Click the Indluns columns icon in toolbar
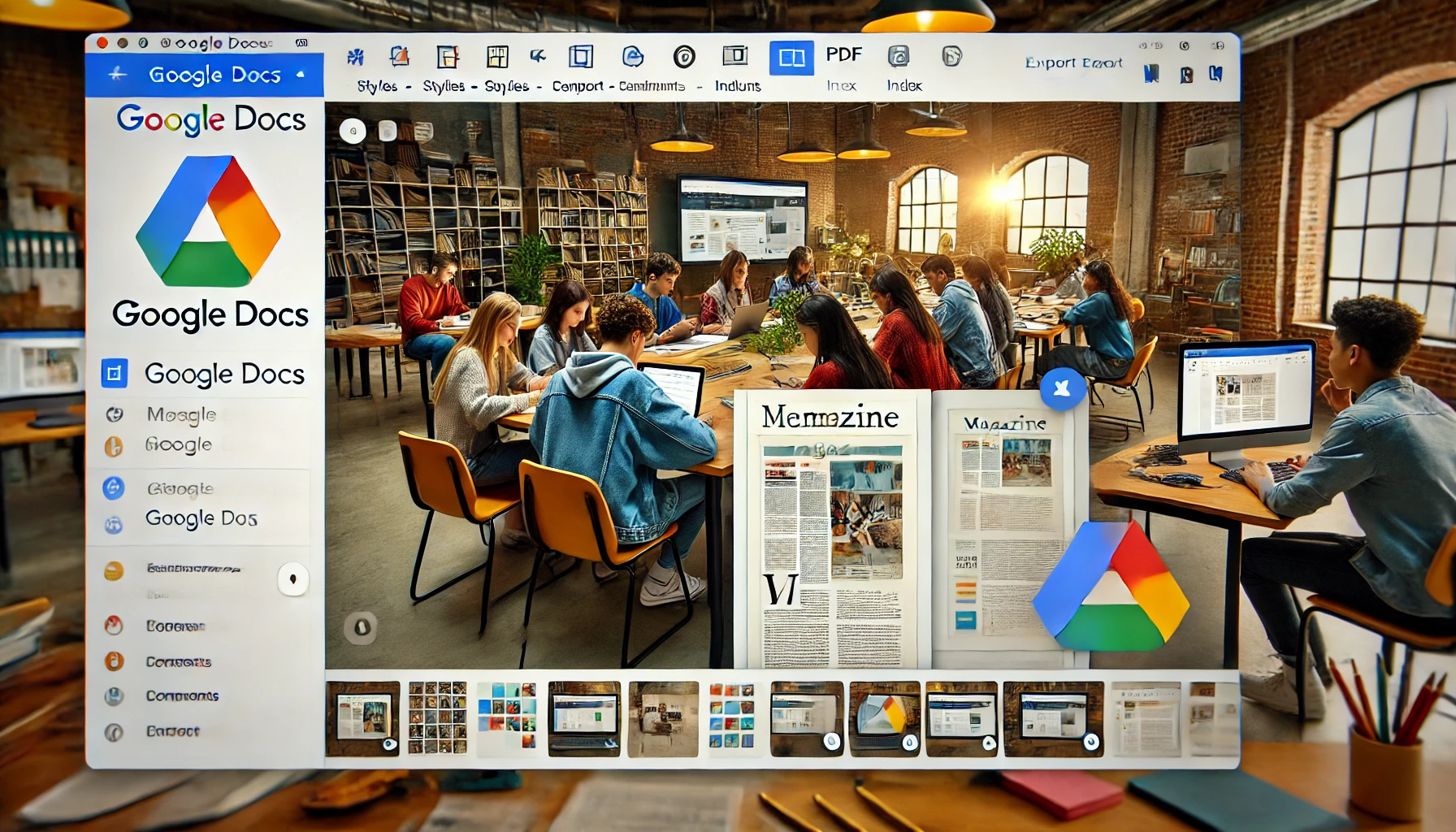This screenshot has width=1456, height=832. pyautogui.click(x=735, y=55)
